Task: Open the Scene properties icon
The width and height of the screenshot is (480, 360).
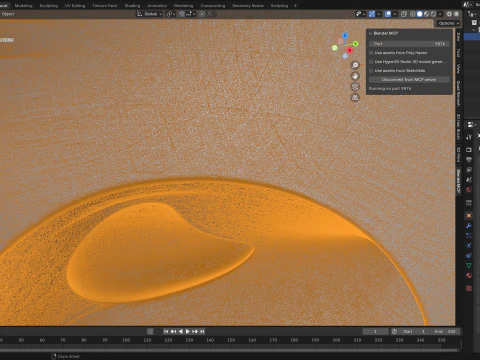Action: click(x=469, y=180)
